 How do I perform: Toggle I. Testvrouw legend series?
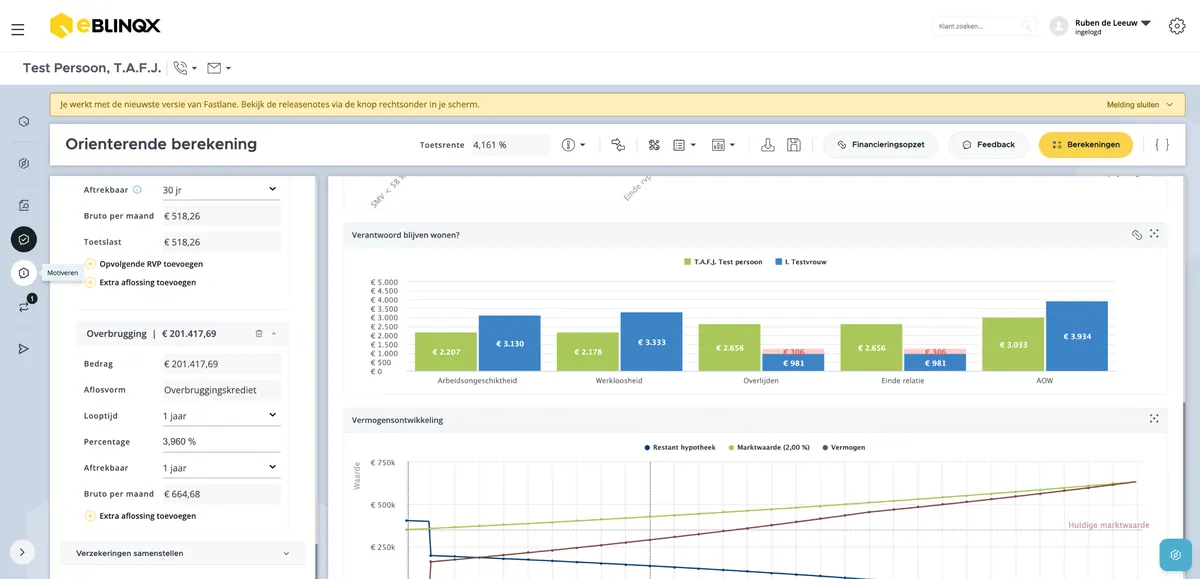pyautogui.click(x=800, y=262)
